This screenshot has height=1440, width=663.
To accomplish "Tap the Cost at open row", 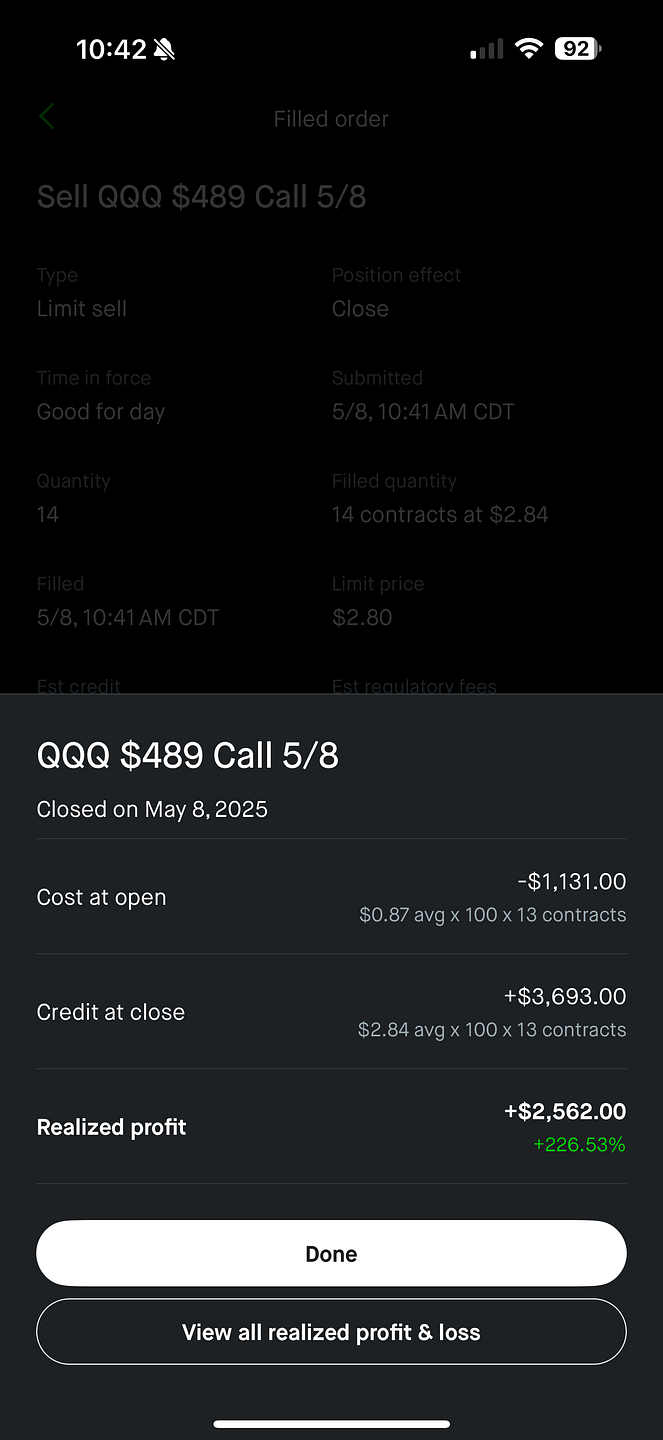I will [331, 897].
